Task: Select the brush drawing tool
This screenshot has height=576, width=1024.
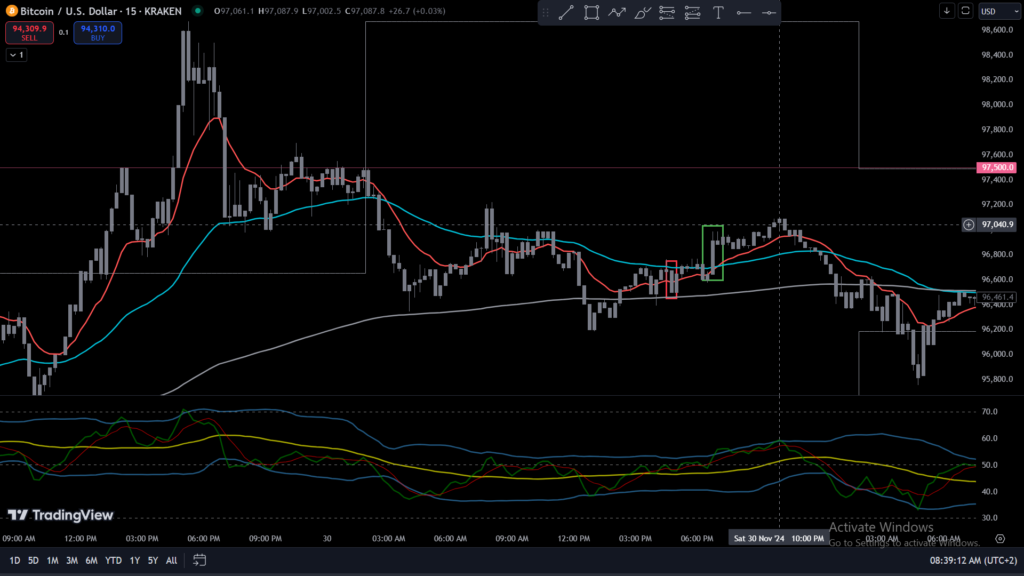Action: pos(642,13)
